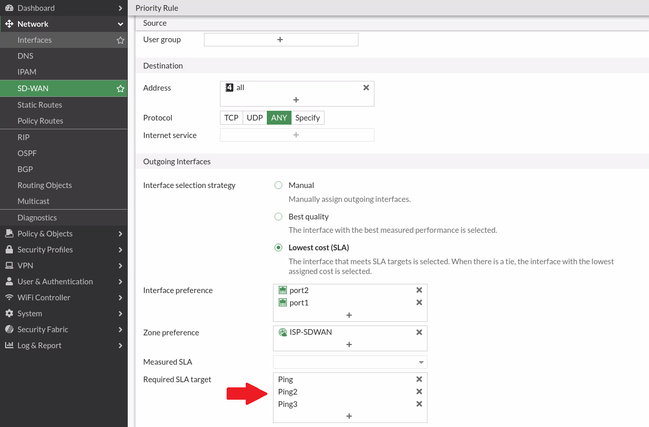This screenshot has height=427, width=649.
Task: Select the Lowest cost (SLA) radio button
Action: click(278, 247)
